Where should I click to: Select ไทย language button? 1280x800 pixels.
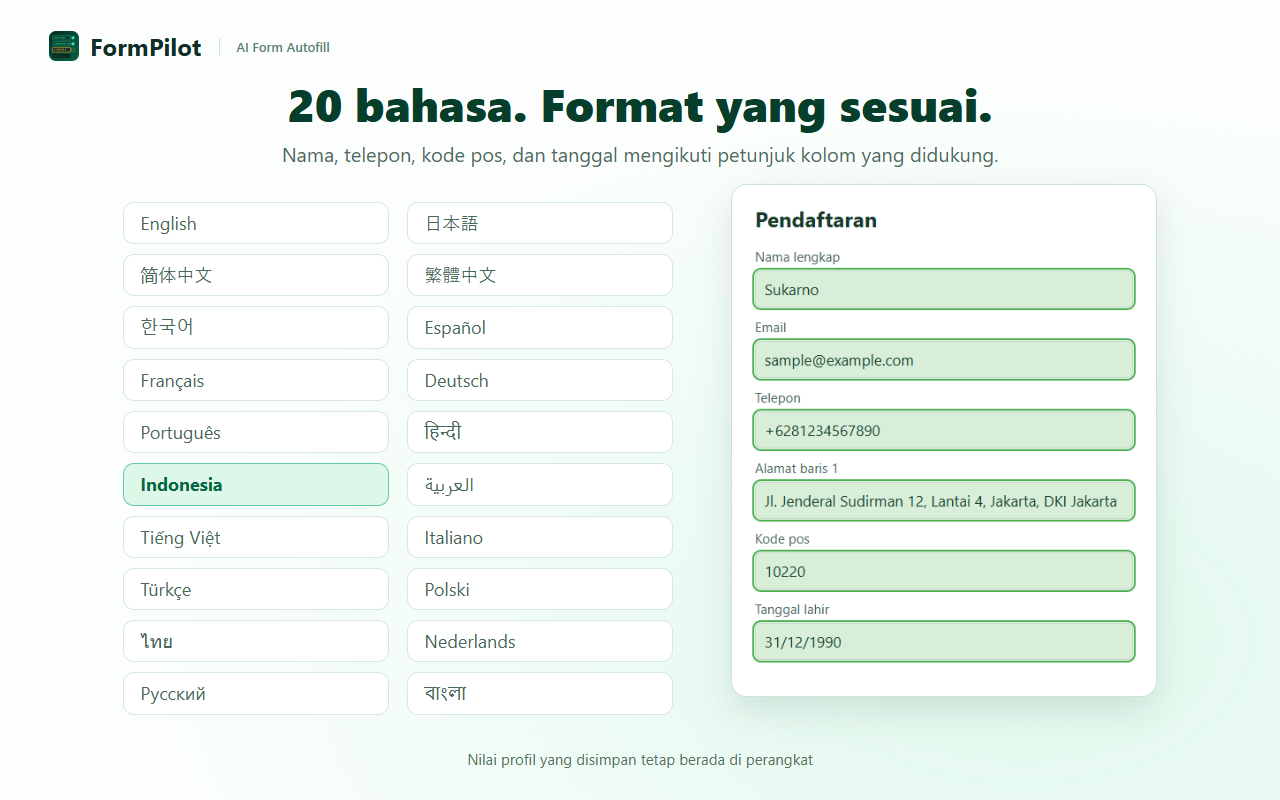tap(256, 641)
